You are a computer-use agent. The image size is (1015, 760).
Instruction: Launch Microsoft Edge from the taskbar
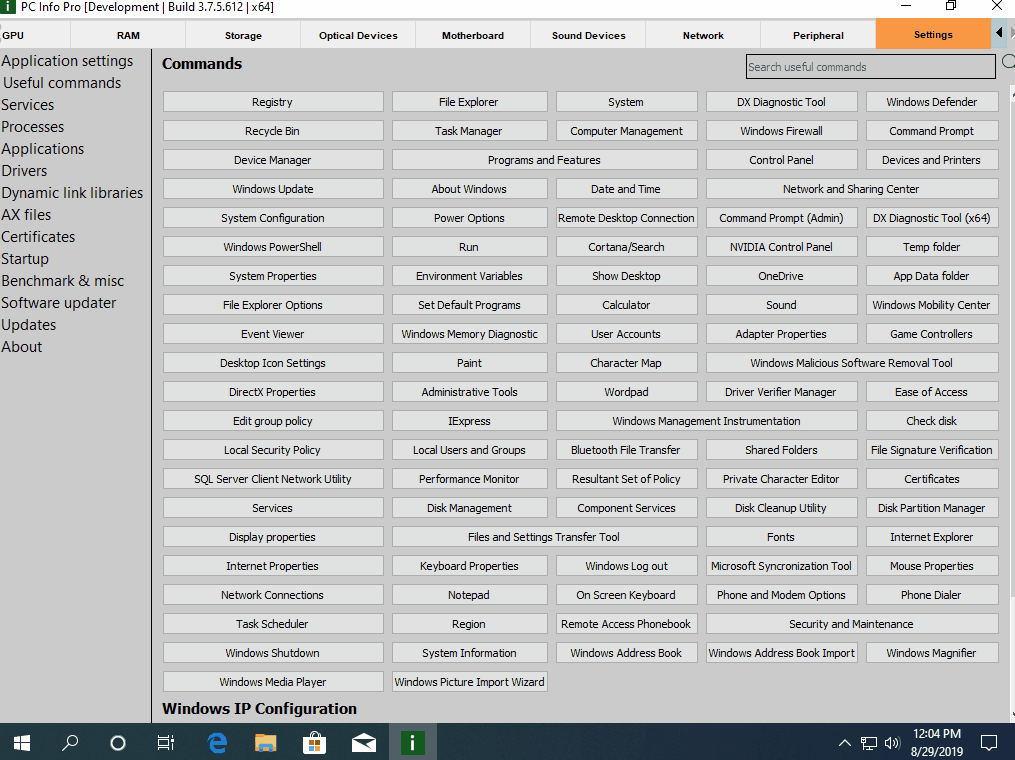218,743
